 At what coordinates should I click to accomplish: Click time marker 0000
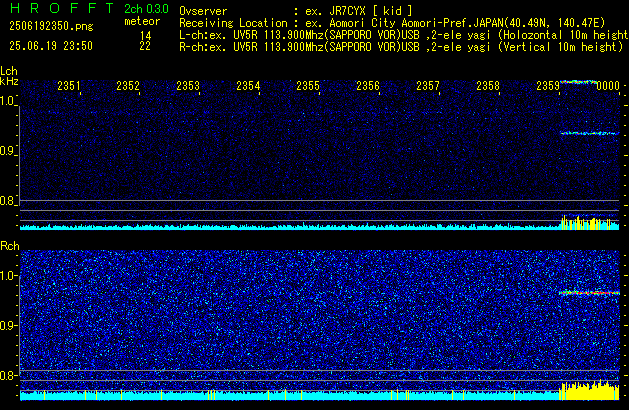point(608,86)
